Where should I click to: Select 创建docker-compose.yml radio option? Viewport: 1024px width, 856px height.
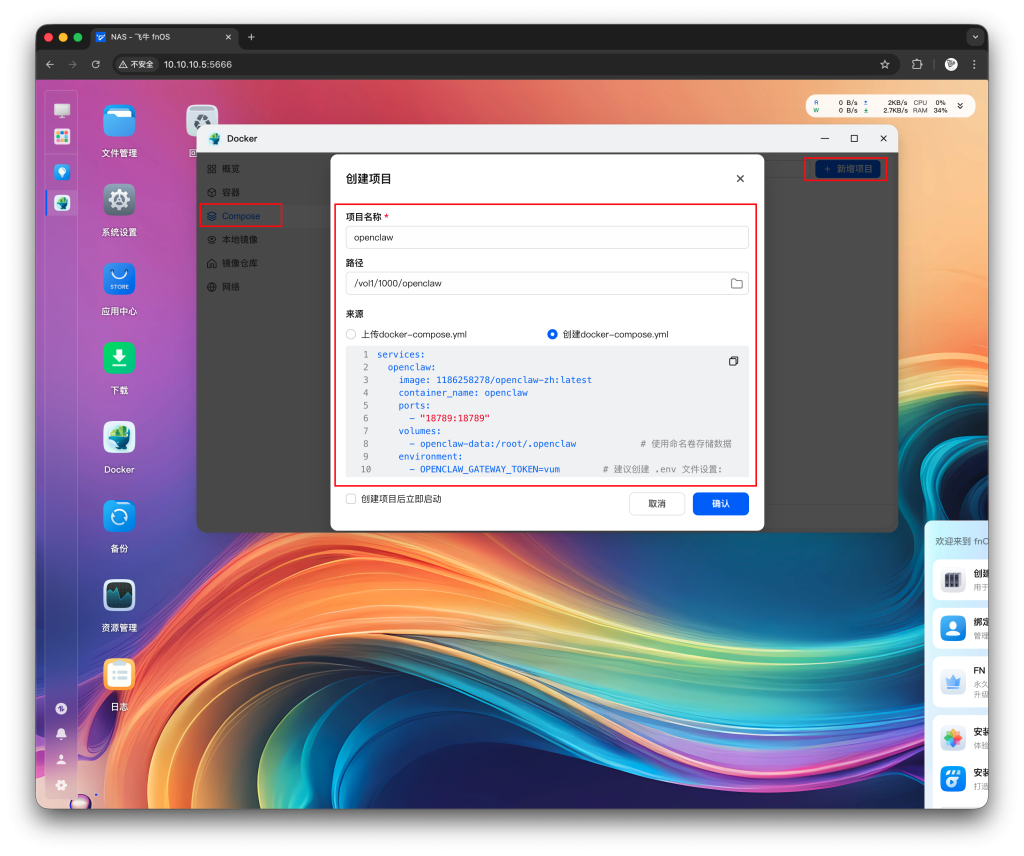coord(552,334)
